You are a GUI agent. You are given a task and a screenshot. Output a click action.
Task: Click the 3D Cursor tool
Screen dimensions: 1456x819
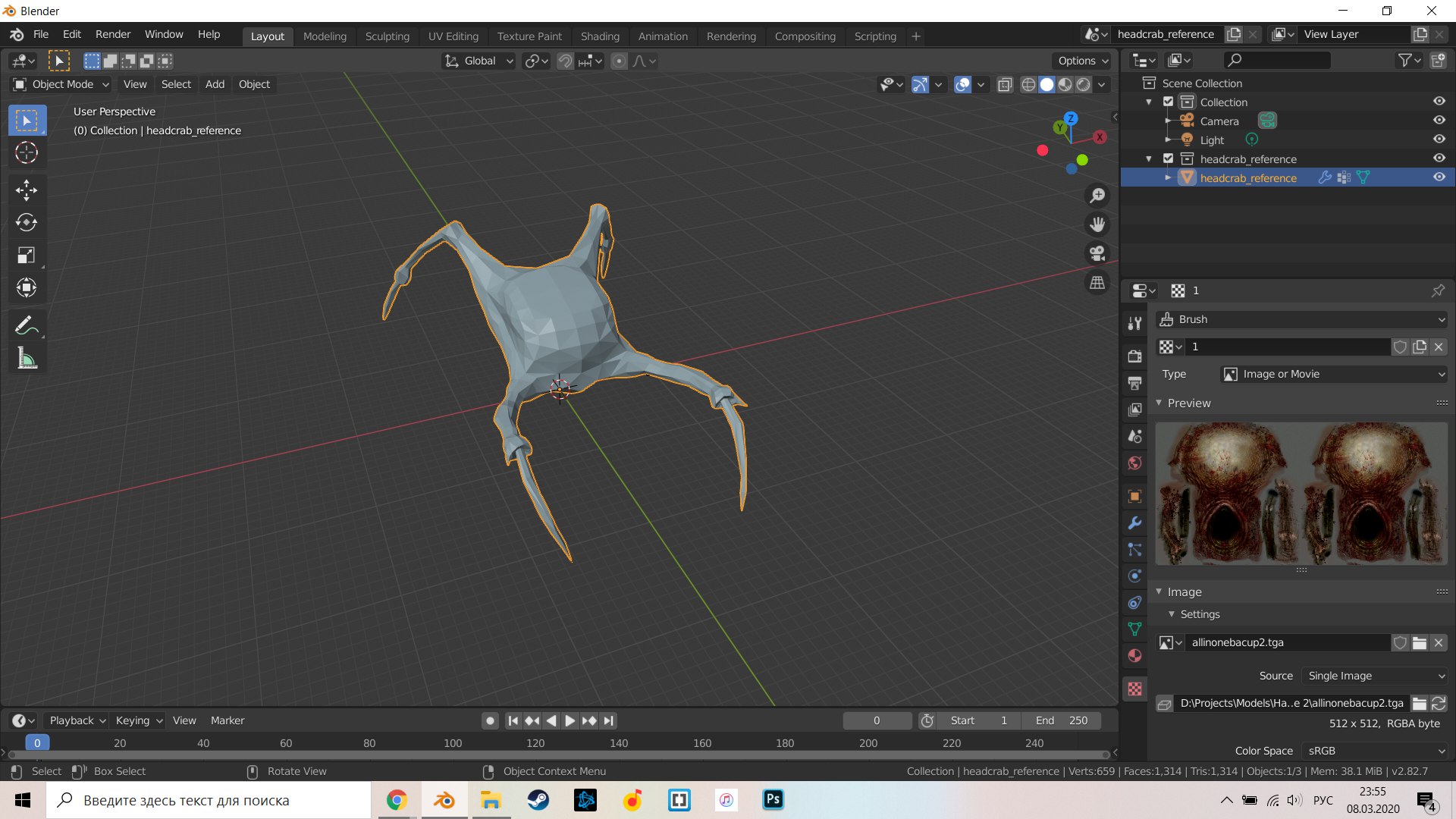(x=27, y=153)
